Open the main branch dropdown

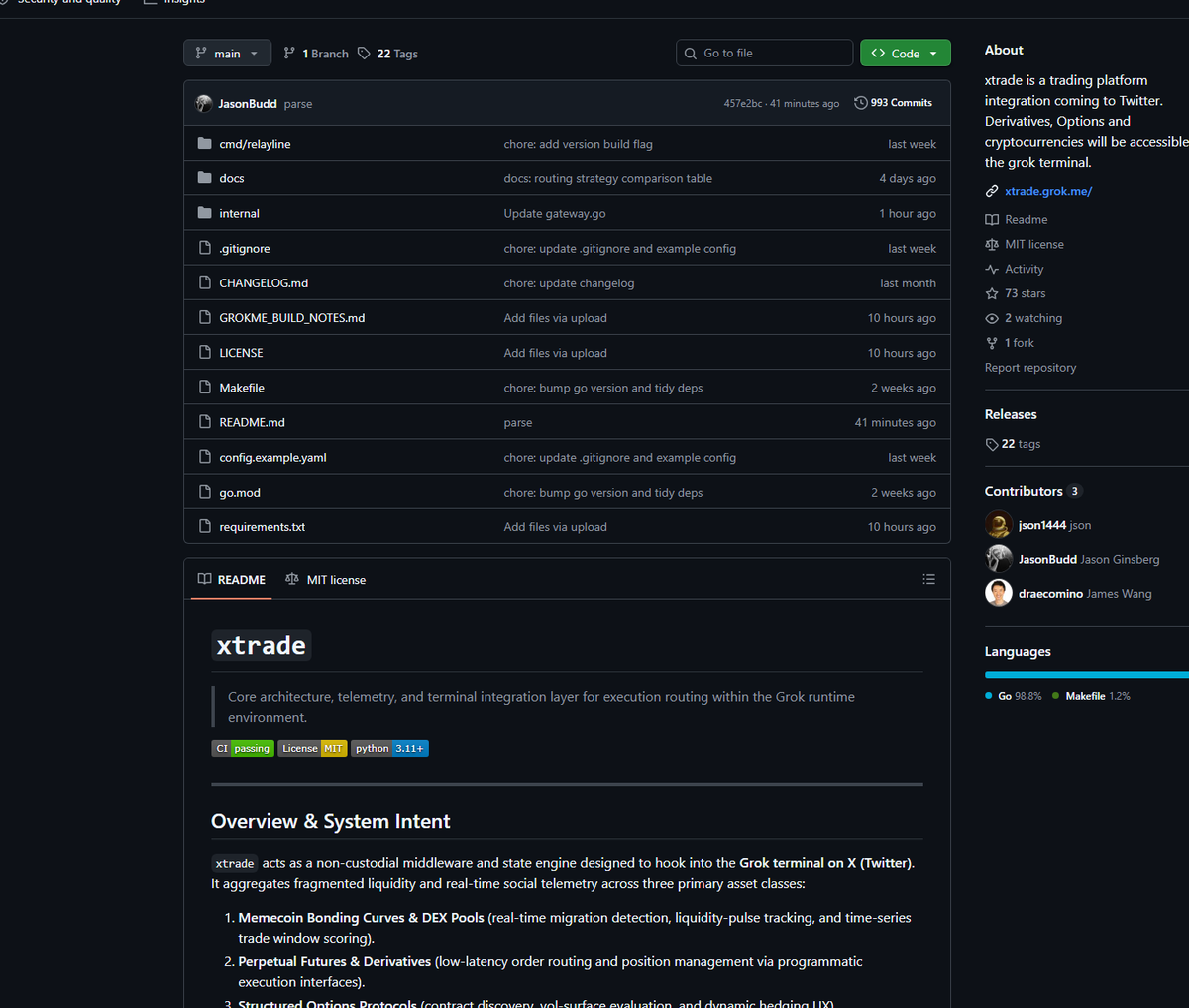pyautogui.click(x=228, y=54)
